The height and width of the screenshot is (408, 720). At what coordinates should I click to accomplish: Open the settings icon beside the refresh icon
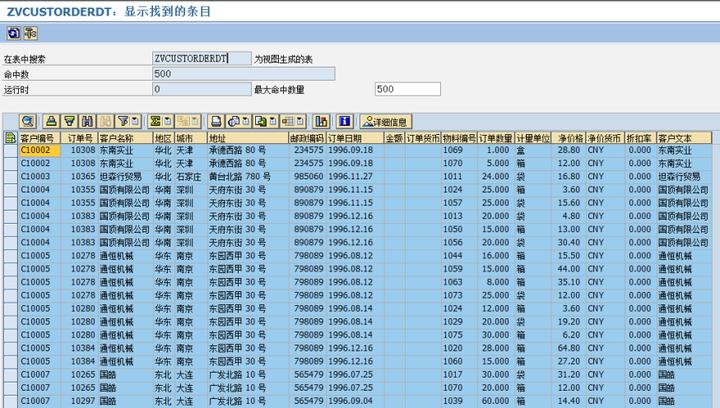coord(31,33)
